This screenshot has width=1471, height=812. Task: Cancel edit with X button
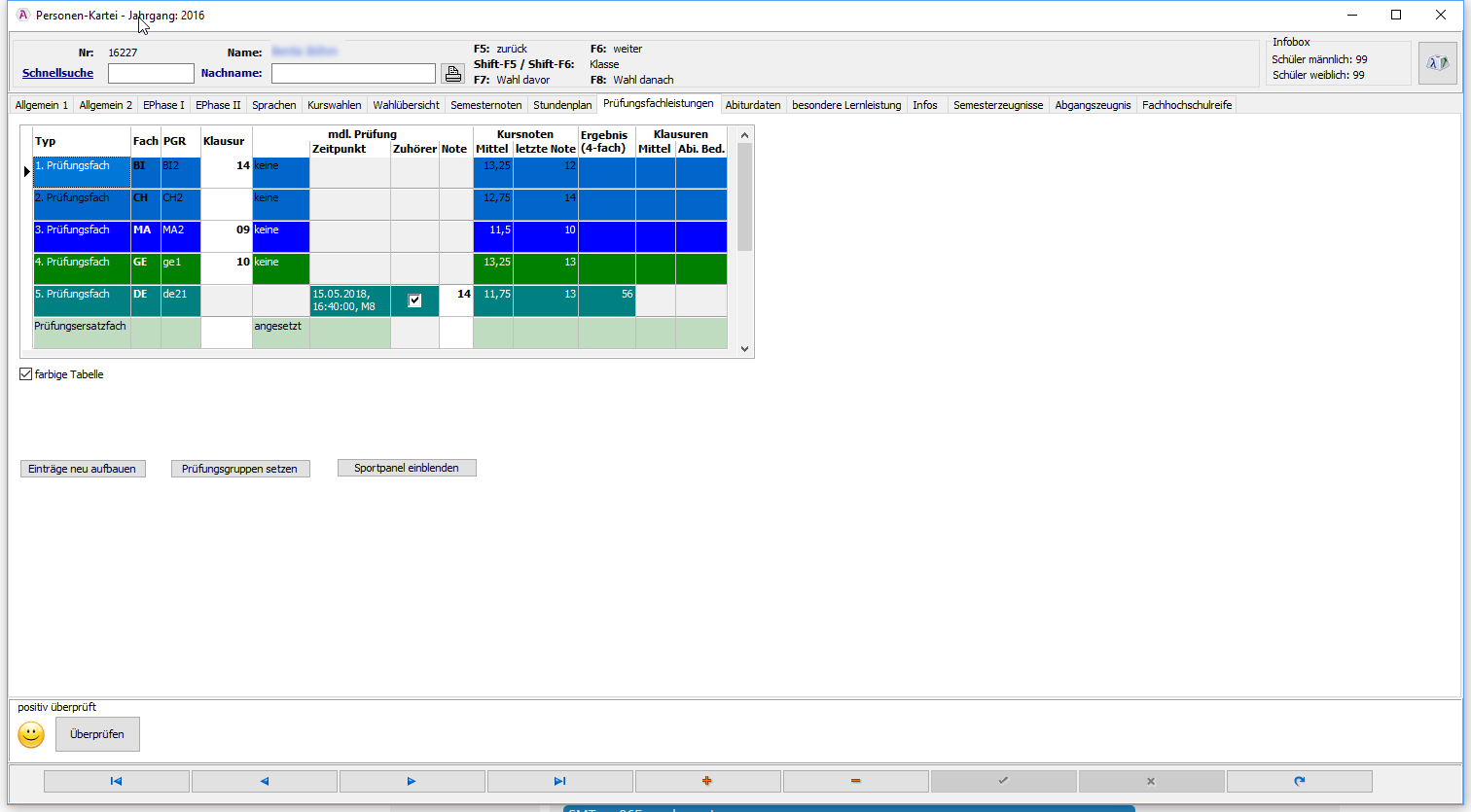coord(1152,781)
